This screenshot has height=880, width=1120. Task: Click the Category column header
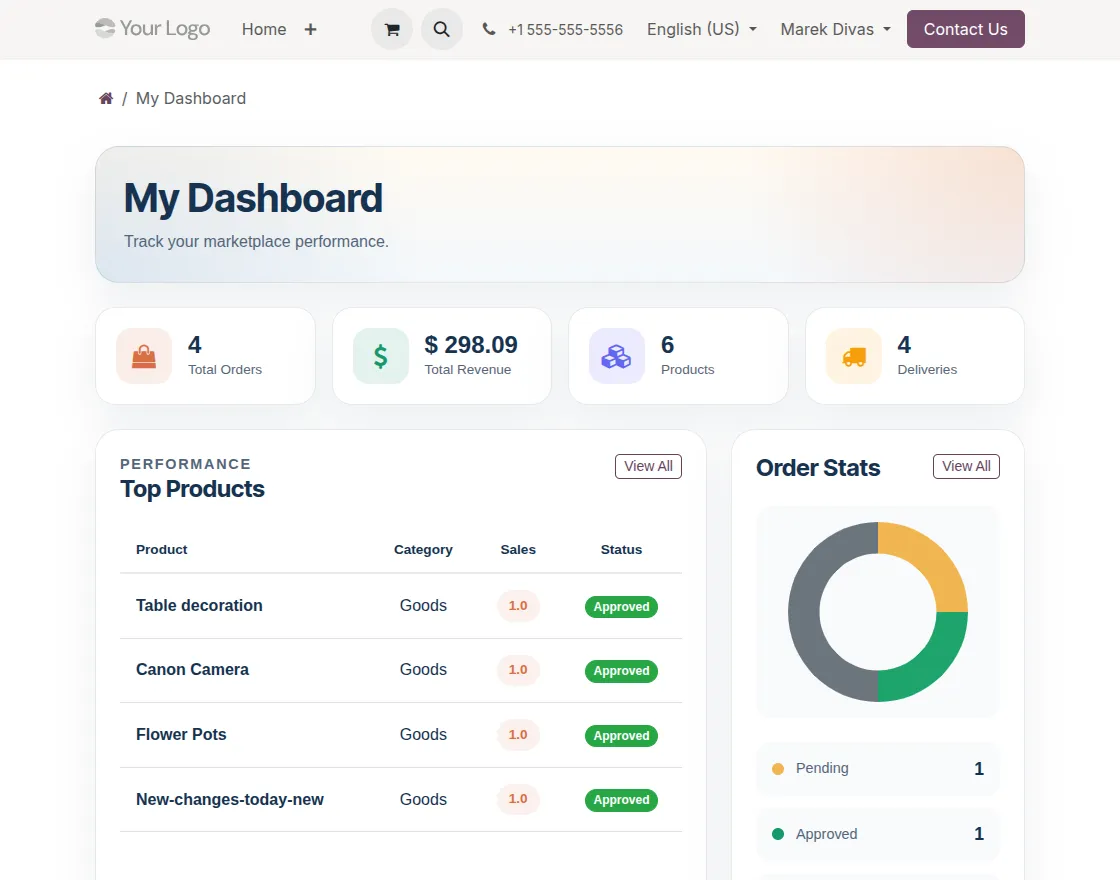(423, 549)
